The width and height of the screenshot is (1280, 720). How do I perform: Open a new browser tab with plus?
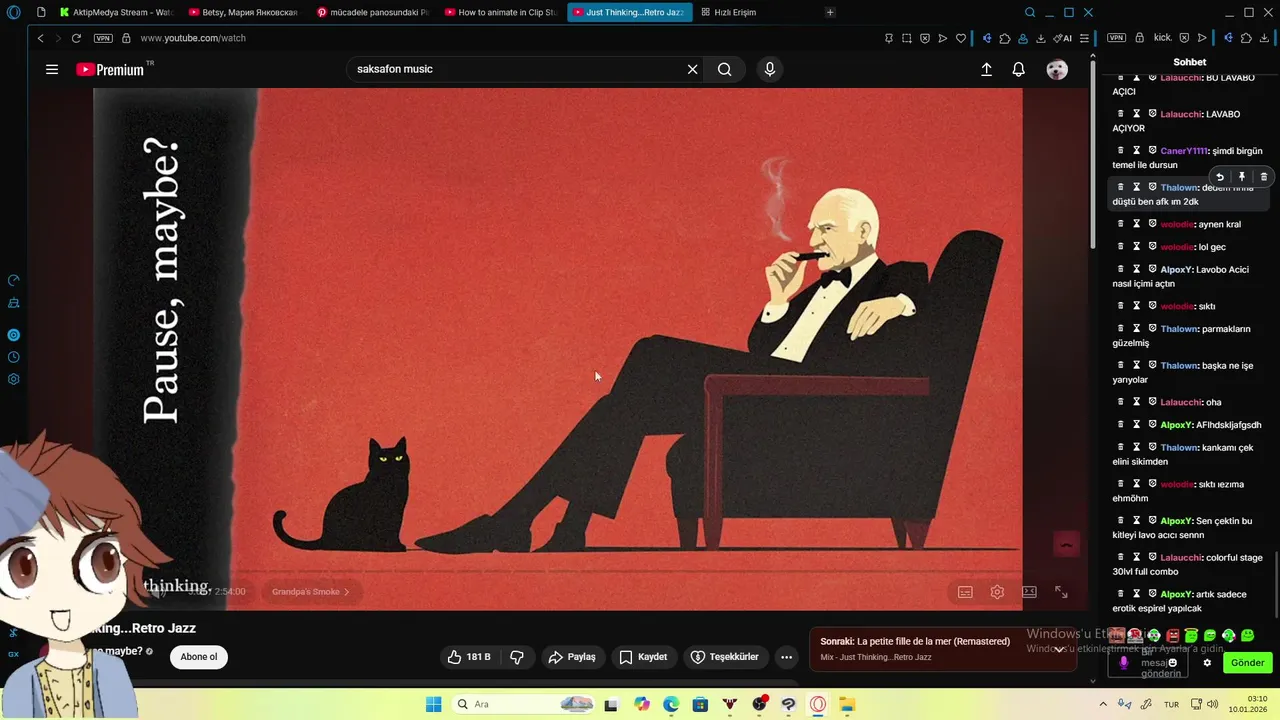pyautogui.click(x=830, y=12)
